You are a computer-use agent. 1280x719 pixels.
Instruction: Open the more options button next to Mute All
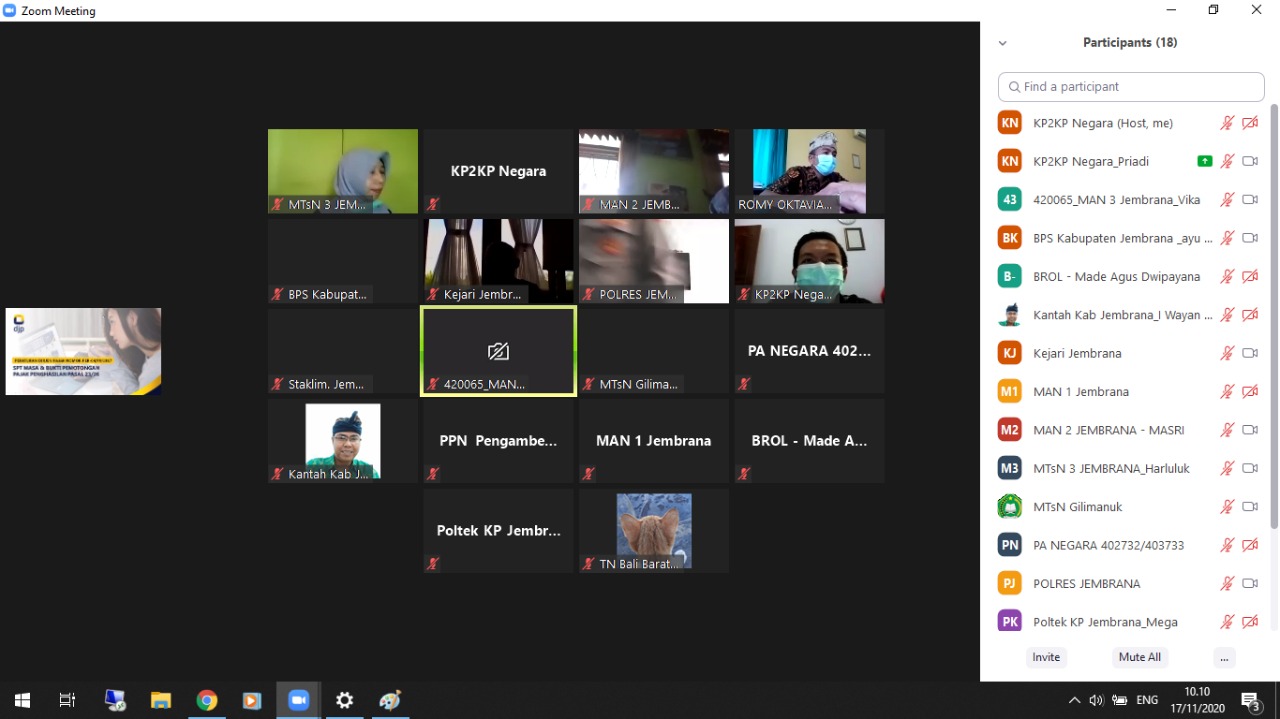point(1224,657)
